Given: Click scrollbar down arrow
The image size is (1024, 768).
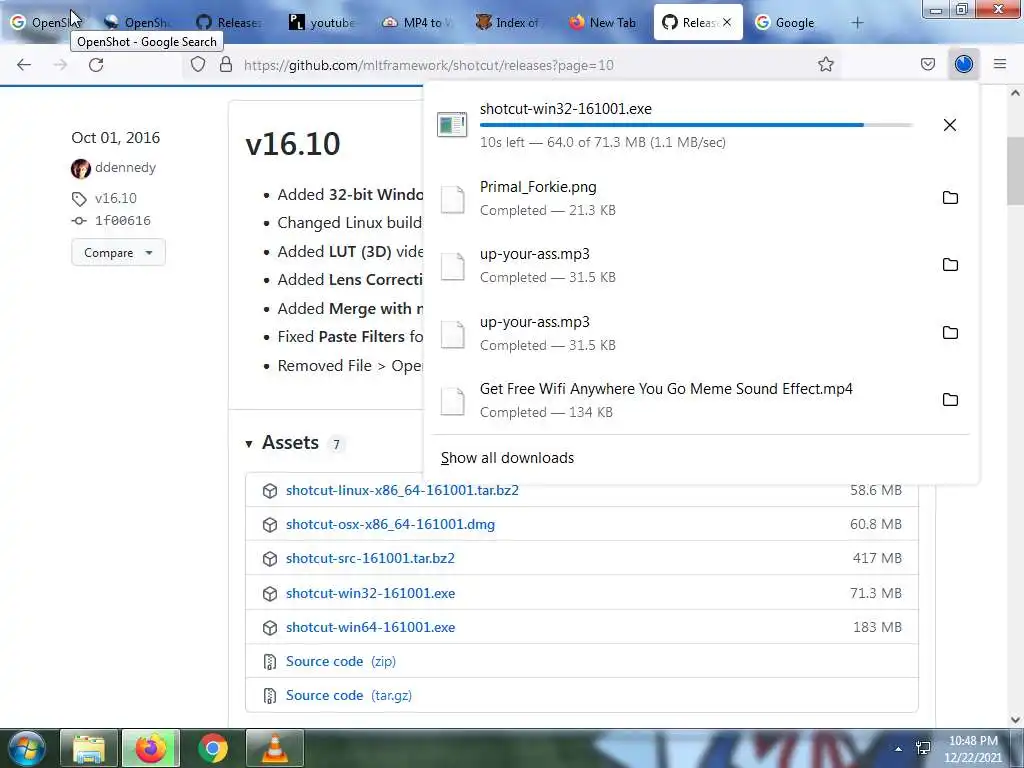Looking at the screenshot, I should [1015, 719].
